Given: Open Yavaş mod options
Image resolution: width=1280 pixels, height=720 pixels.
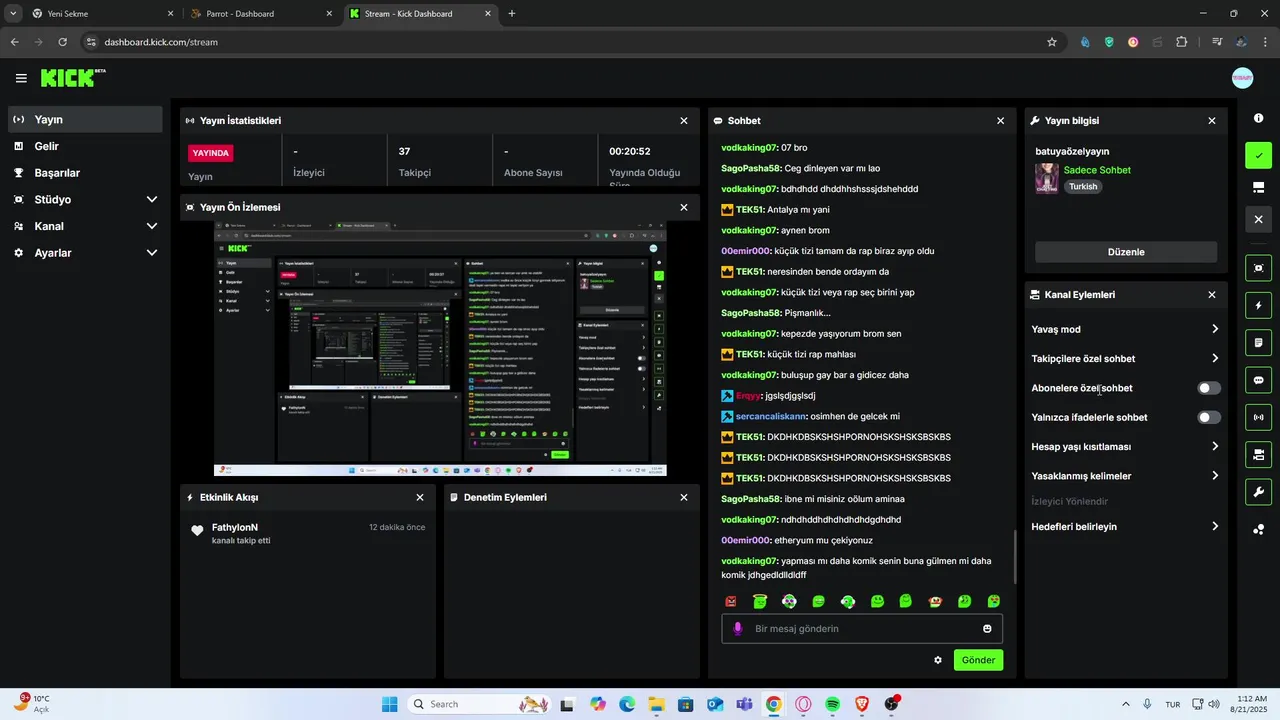Looking at the screenshot, I should (1126, 329).
